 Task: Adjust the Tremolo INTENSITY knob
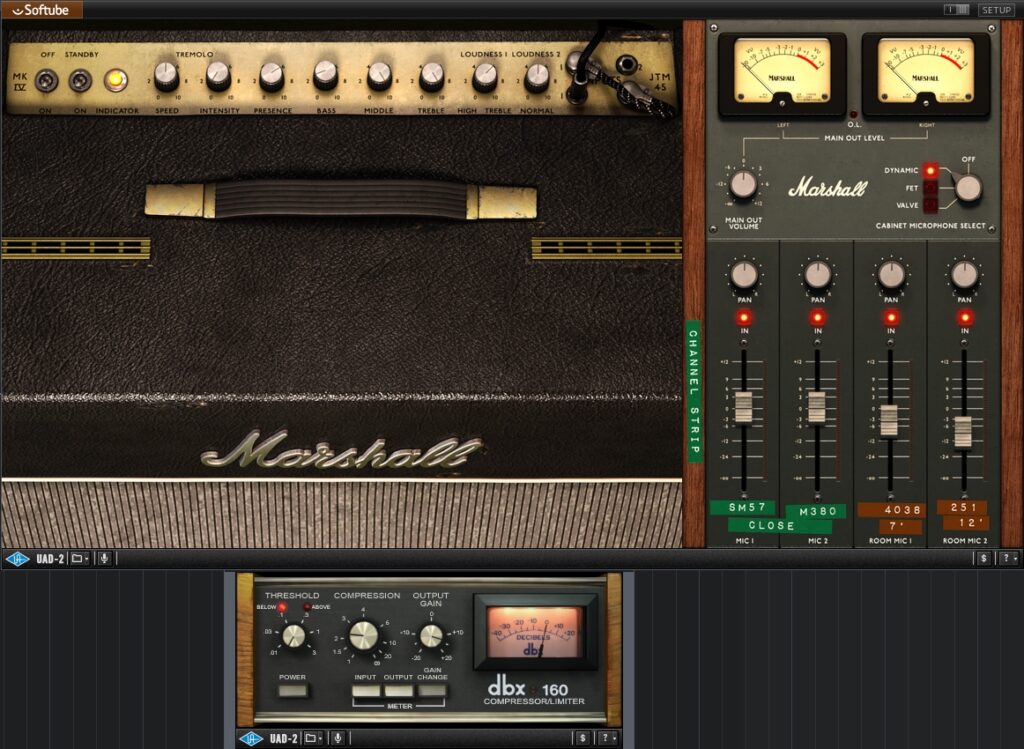[x=219, y=76]
